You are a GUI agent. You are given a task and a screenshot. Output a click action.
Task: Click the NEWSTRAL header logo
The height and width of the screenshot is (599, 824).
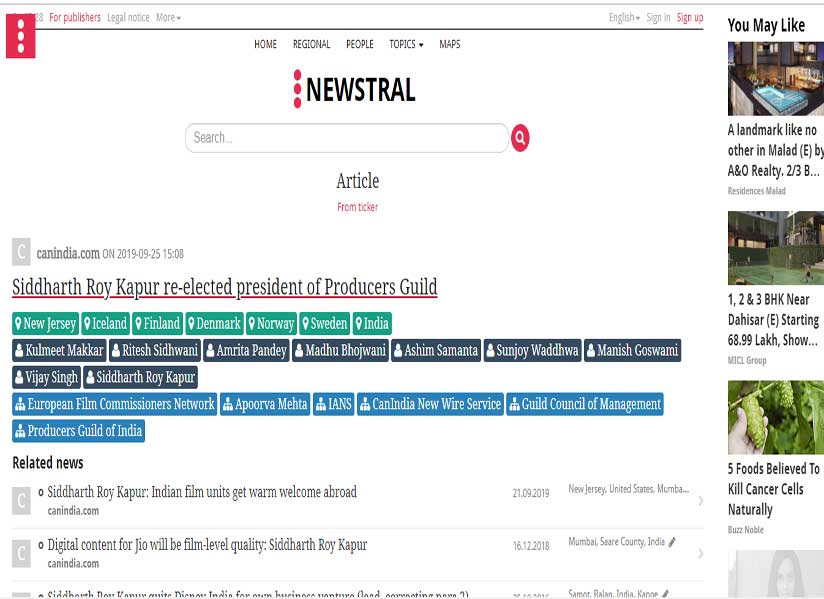[354, 89]
